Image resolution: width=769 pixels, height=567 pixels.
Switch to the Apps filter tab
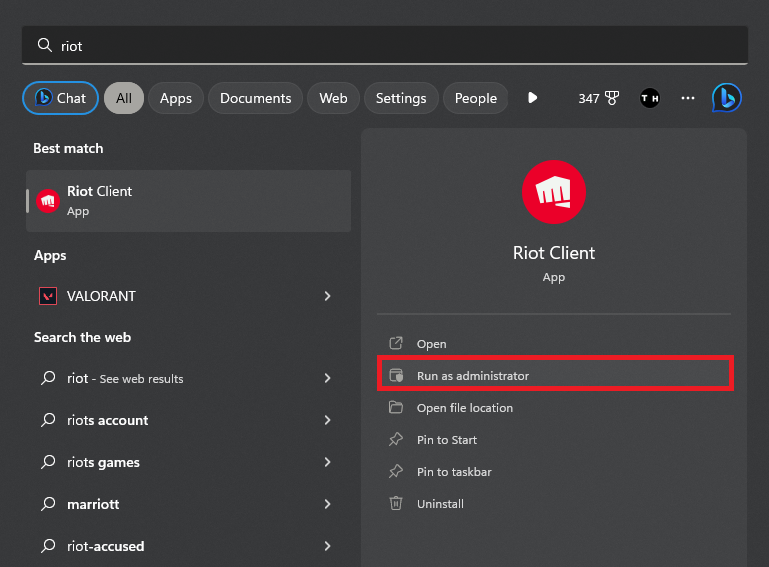click(x=176, y=98)
